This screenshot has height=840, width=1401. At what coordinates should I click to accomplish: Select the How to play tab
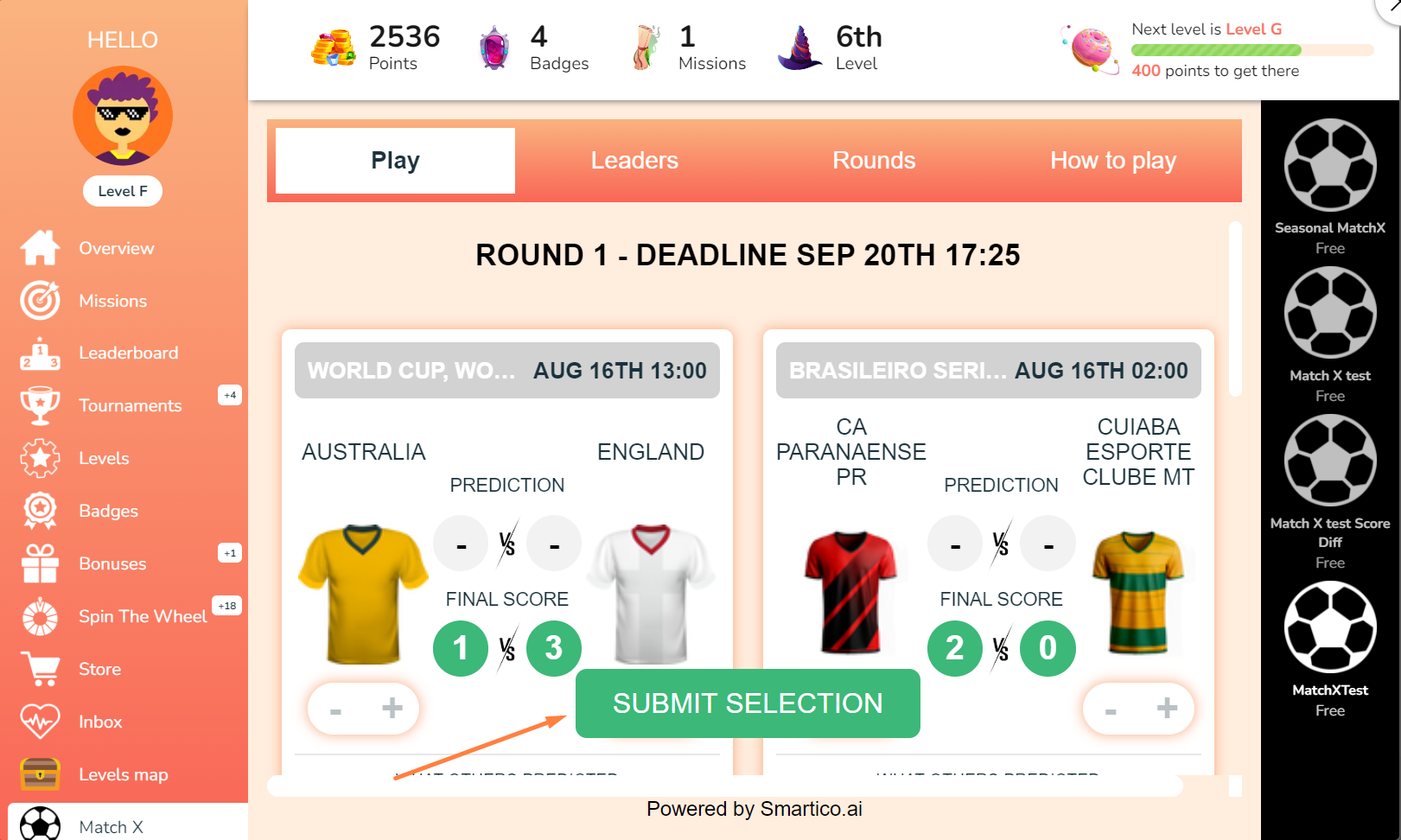(x=1113, y=161)
